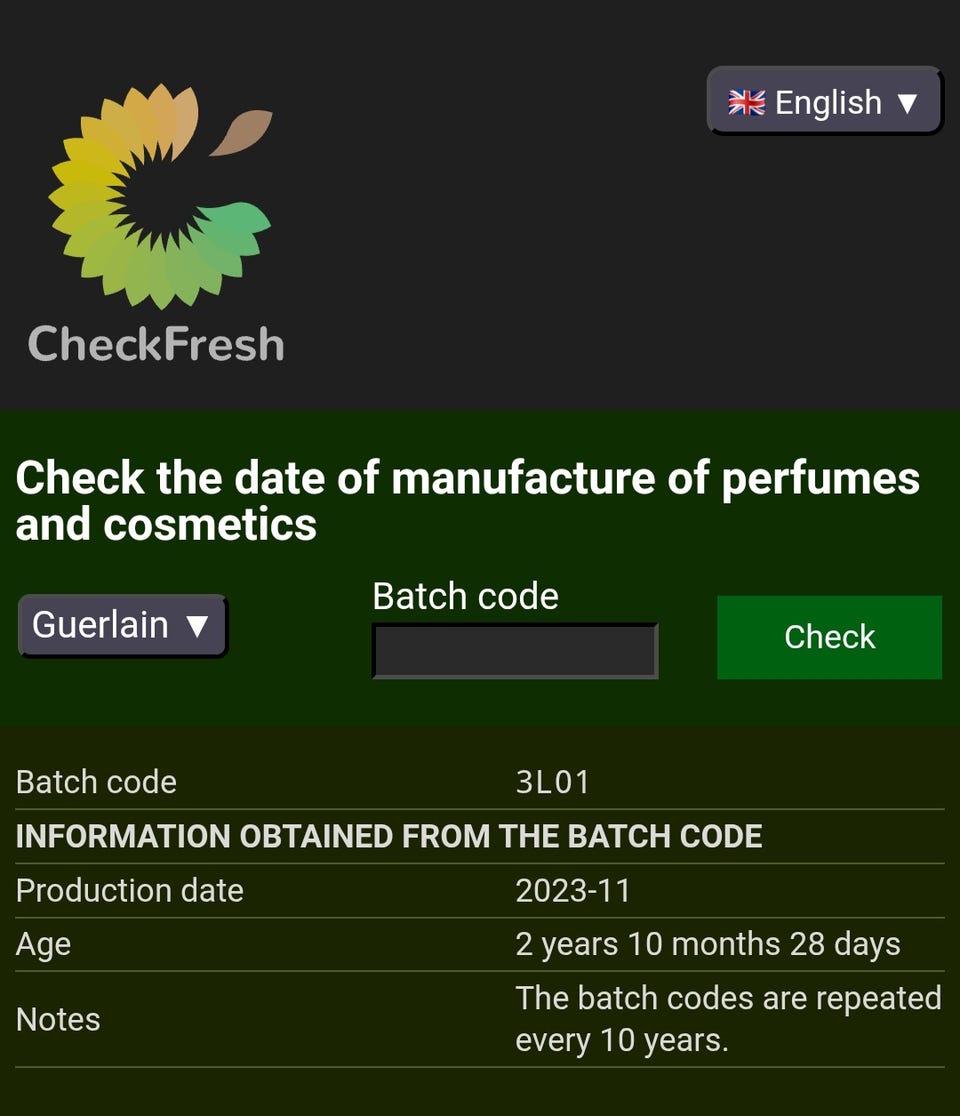The image size is (960, 1116).
Task: Focus the Batch code input field
Action: (x=515, y=651)
